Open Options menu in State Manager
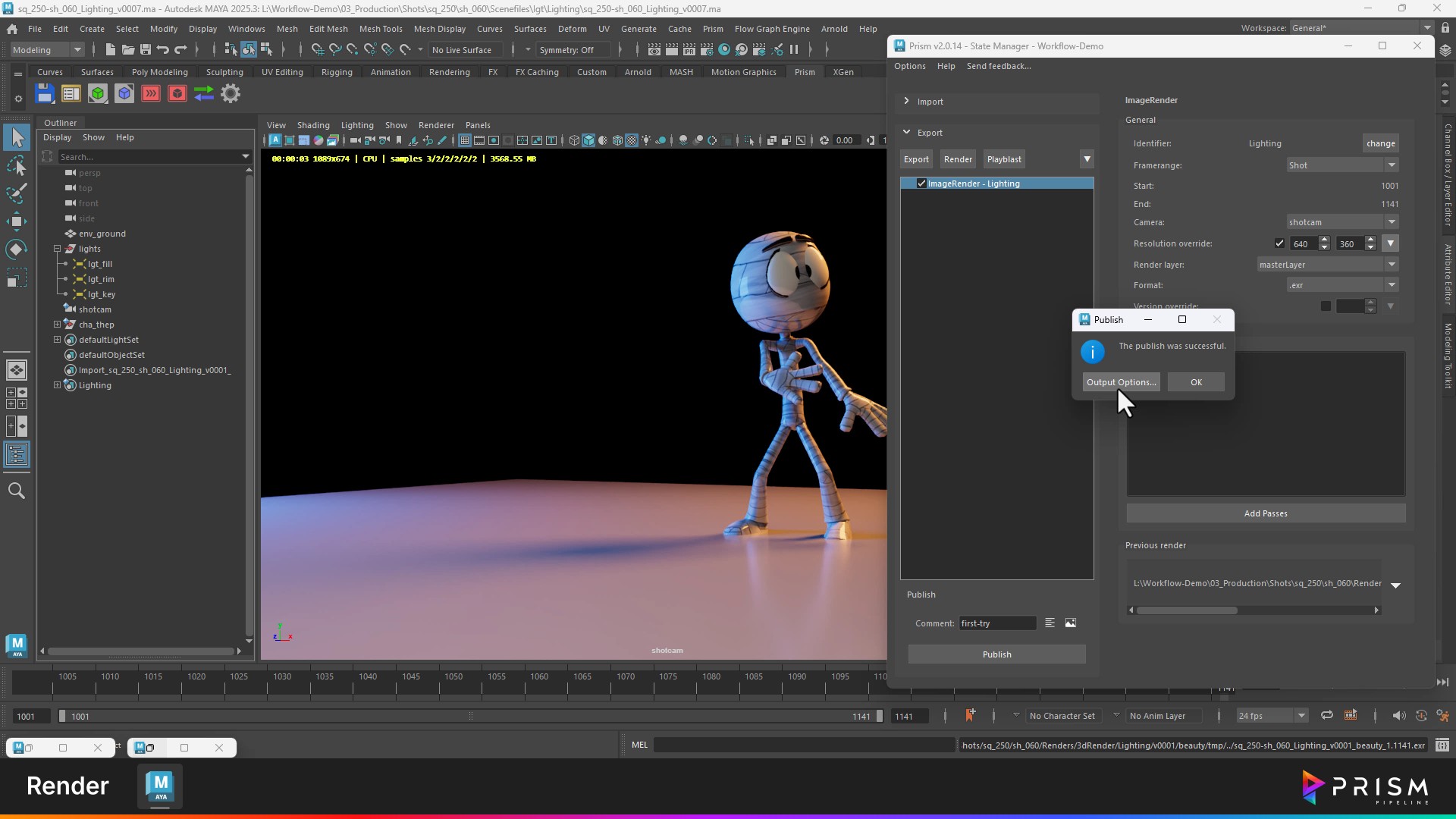The width and height of the screenshot is (1456, 819). click(910, 66)
